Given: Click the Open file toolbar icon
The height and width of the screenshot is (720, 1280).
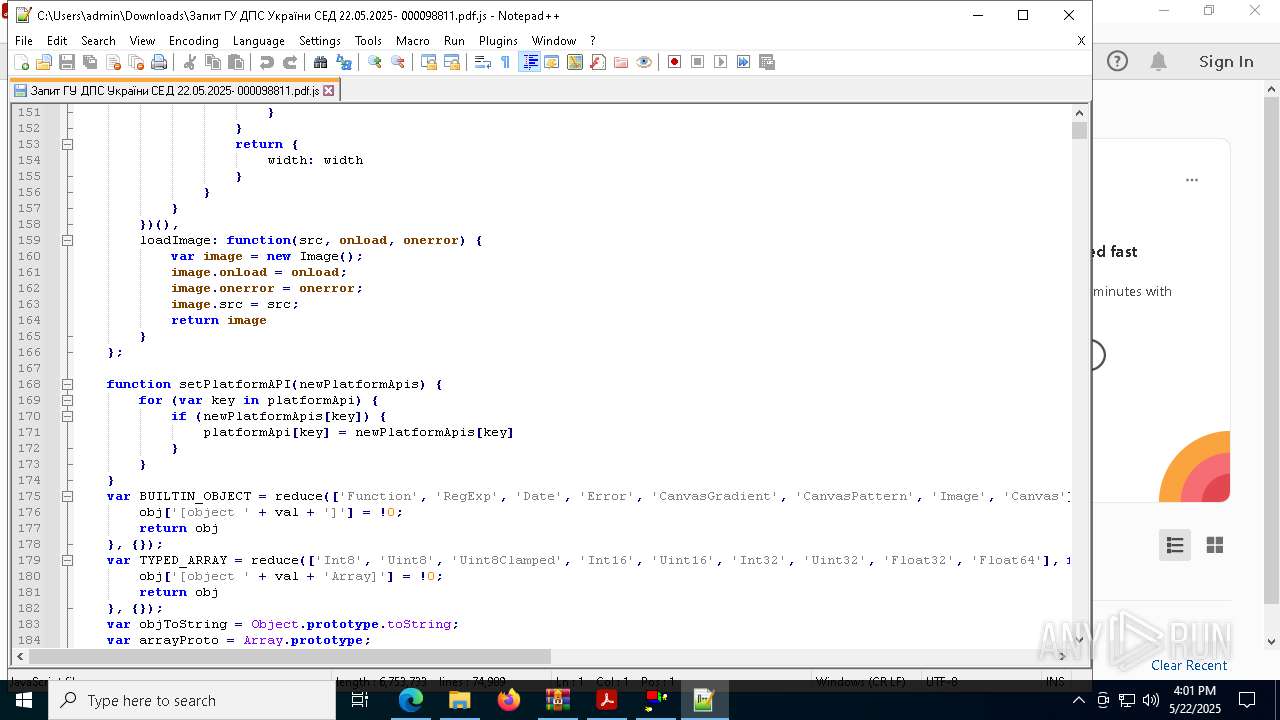Looking at the screenshot, I should point(44,62).
